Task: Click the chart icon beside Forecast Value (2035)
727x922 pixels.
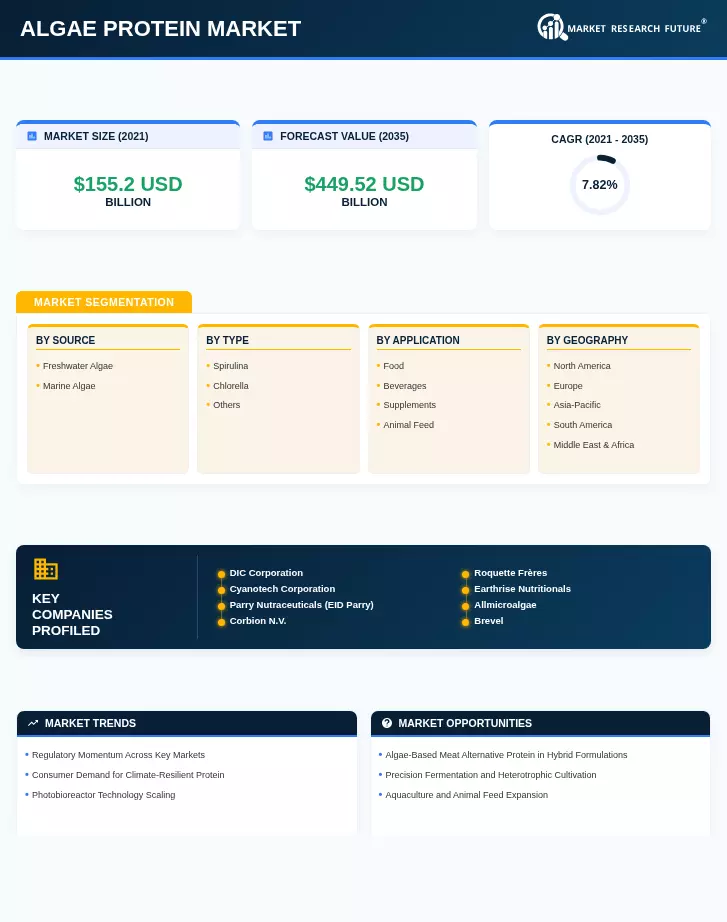Action: tap(268, 136)
